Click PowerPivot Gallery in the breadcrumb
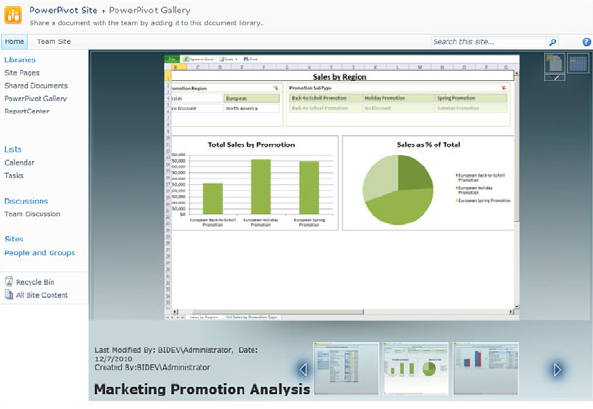This screenshot has width=593, height=409. [150, 10]
